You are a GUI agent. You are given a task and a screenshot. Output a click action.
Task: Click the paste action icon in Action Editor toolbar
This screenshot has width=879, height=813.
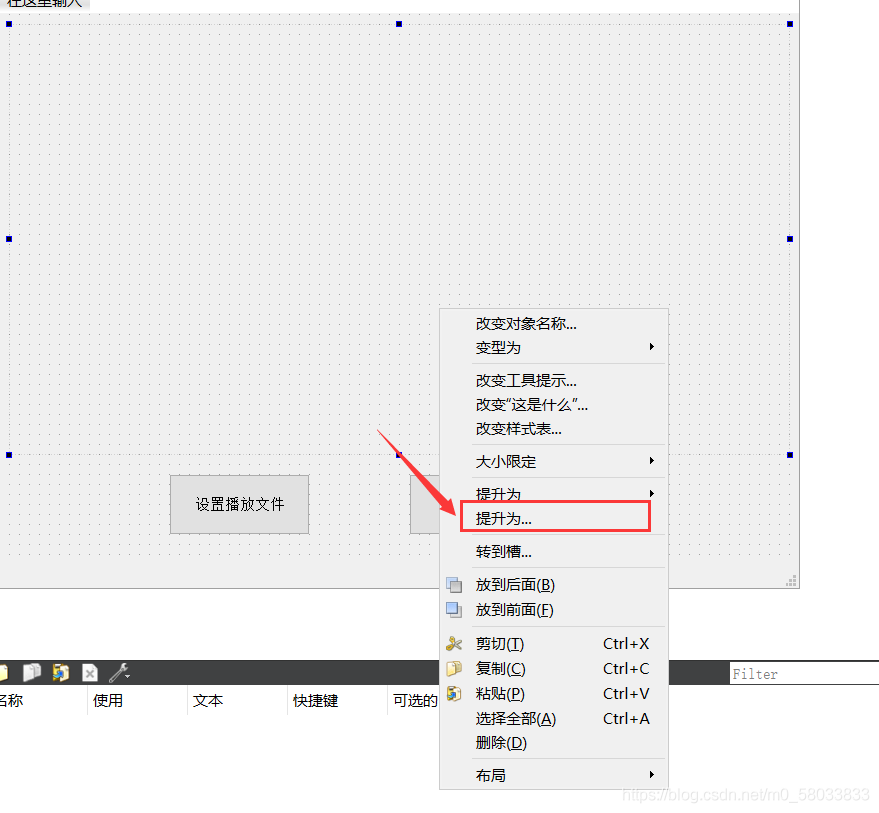click(x=61, y=672)
